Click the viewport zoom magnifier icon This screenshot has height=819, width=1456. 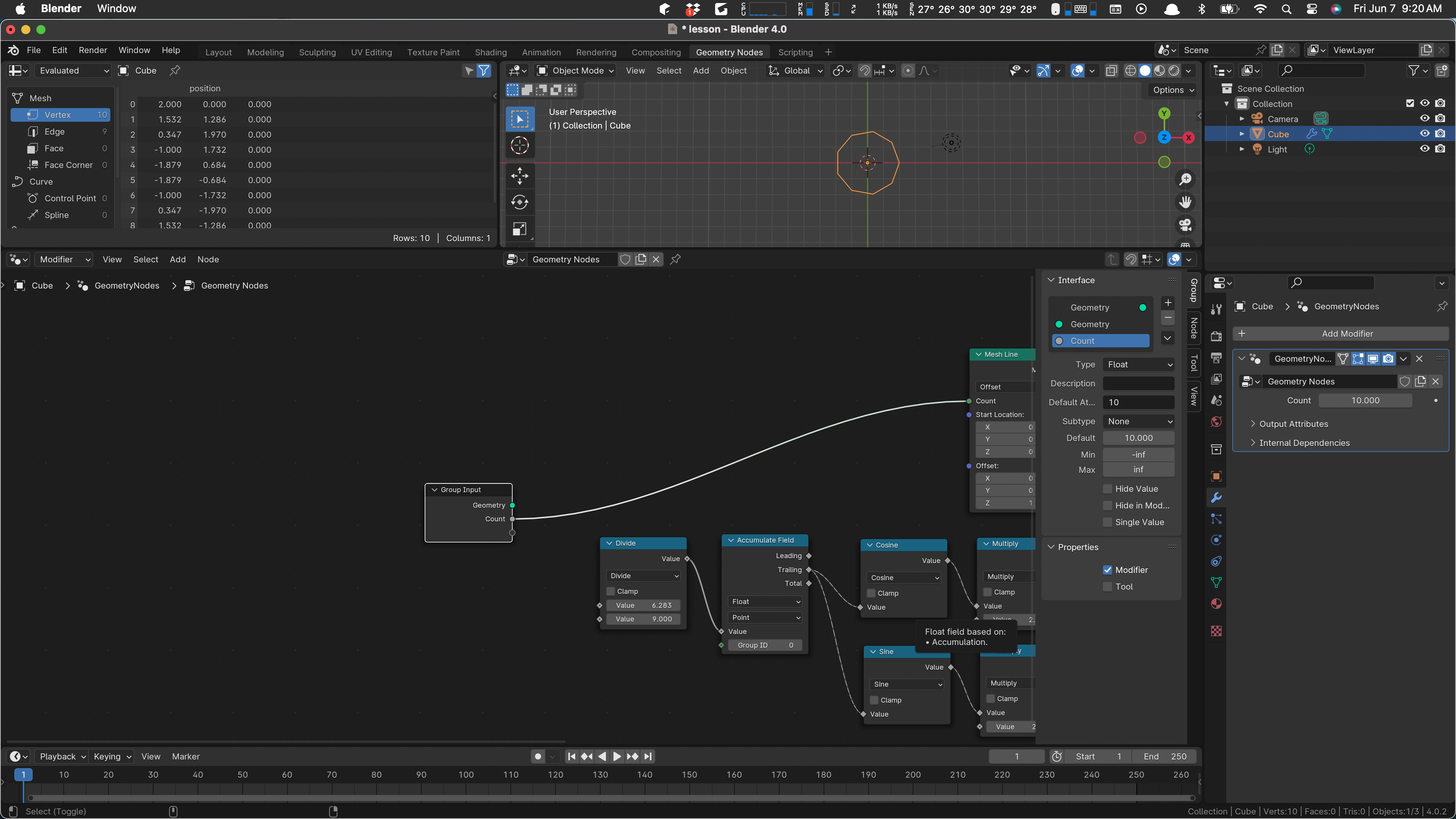1185,180
